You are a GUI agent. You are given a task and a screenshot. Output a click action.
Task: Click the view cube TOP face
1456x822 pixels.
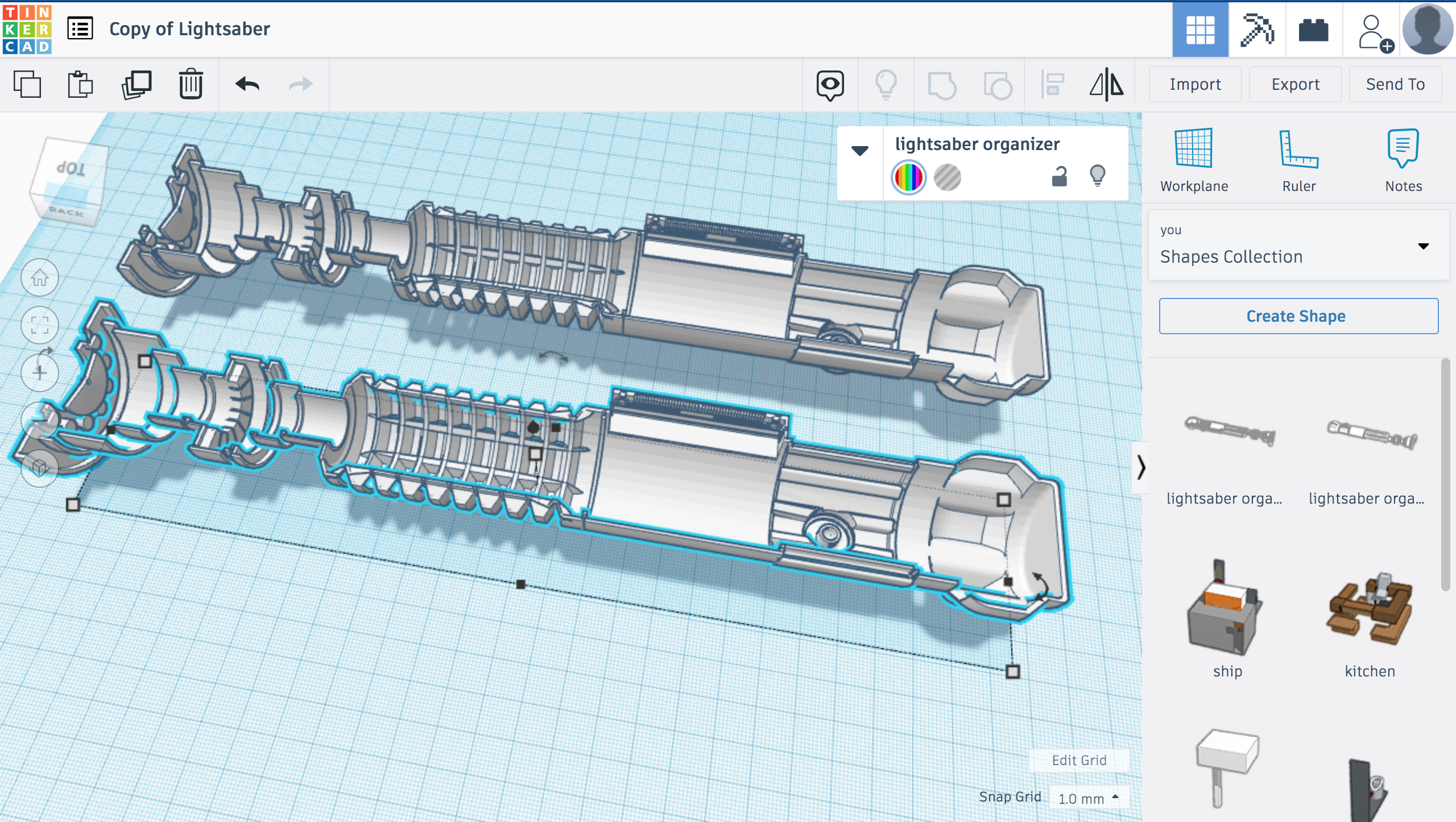point(72,168)
